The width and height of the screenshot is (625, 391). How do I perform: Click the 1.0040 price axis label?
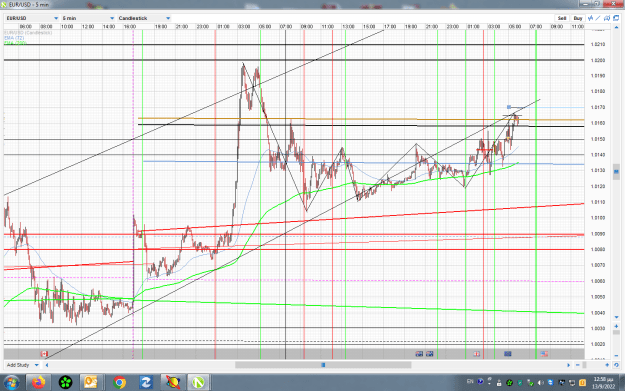tap(598, 313)
